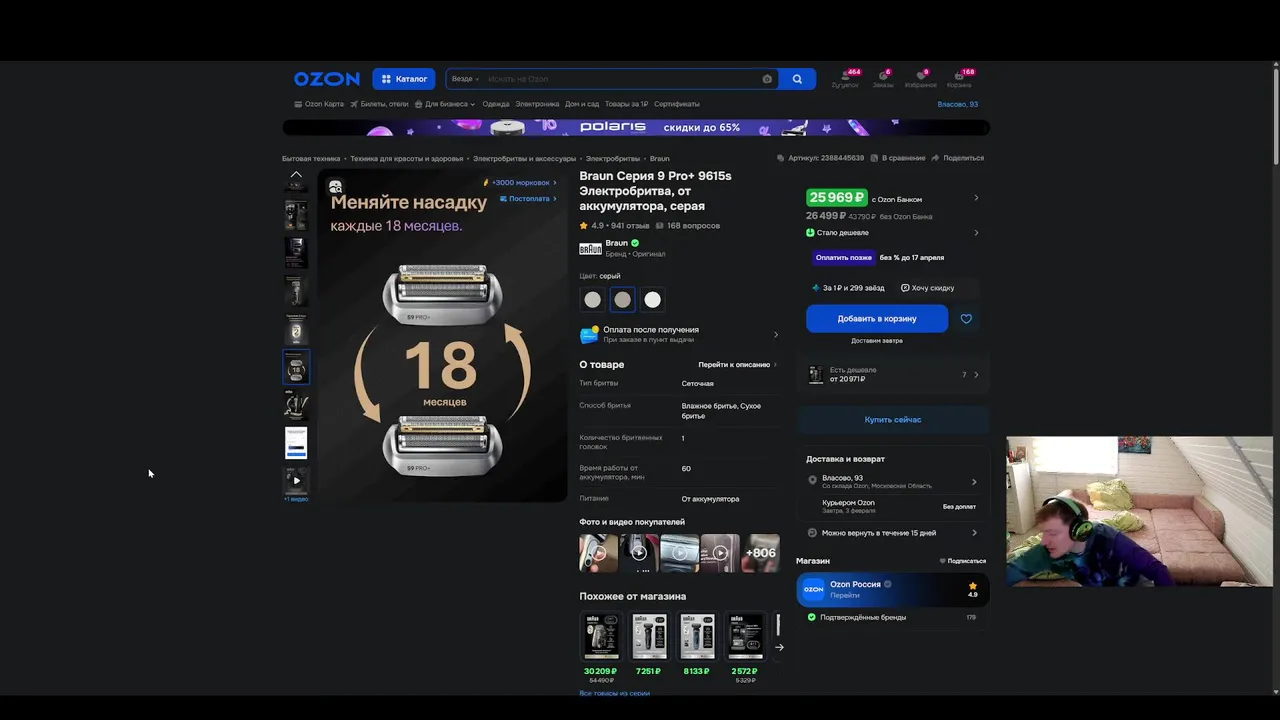Screen dimensions: 1280x720
Task: Click the Оплатить позже button
Action: tap(843, 258)
